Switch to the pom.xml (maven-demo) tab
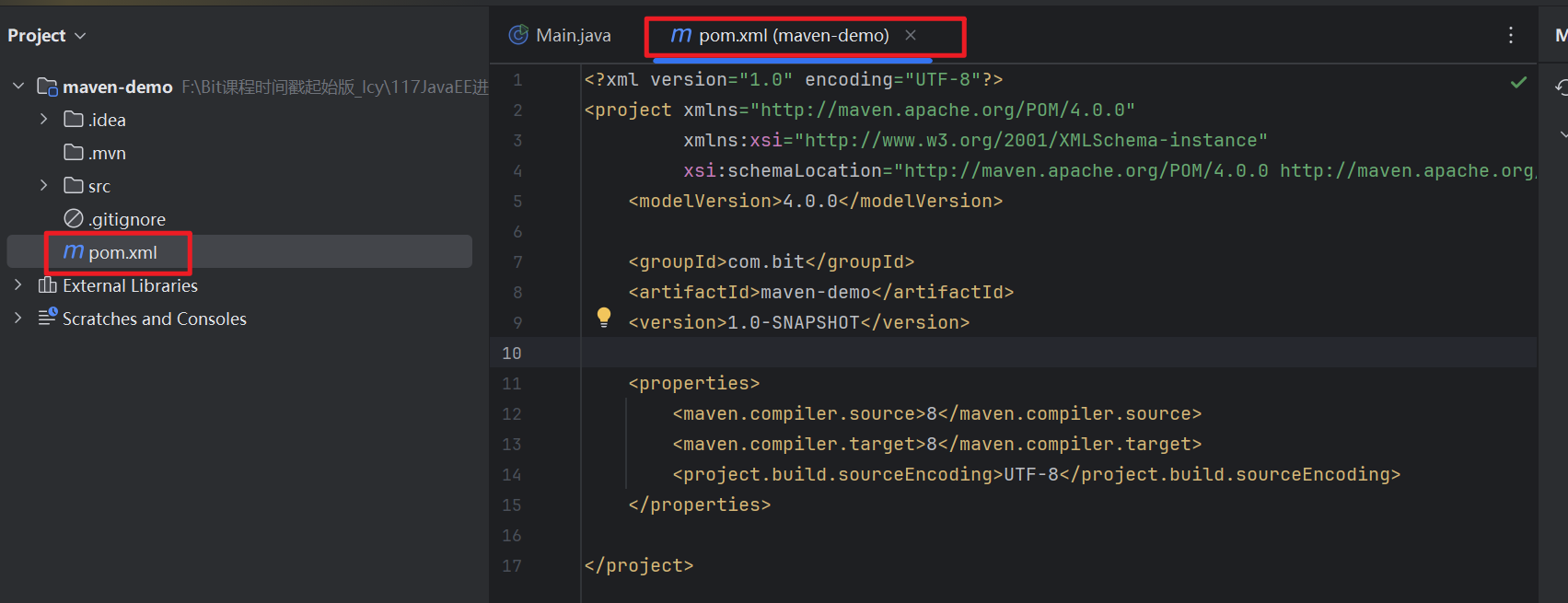 click(x=794, y=35)
